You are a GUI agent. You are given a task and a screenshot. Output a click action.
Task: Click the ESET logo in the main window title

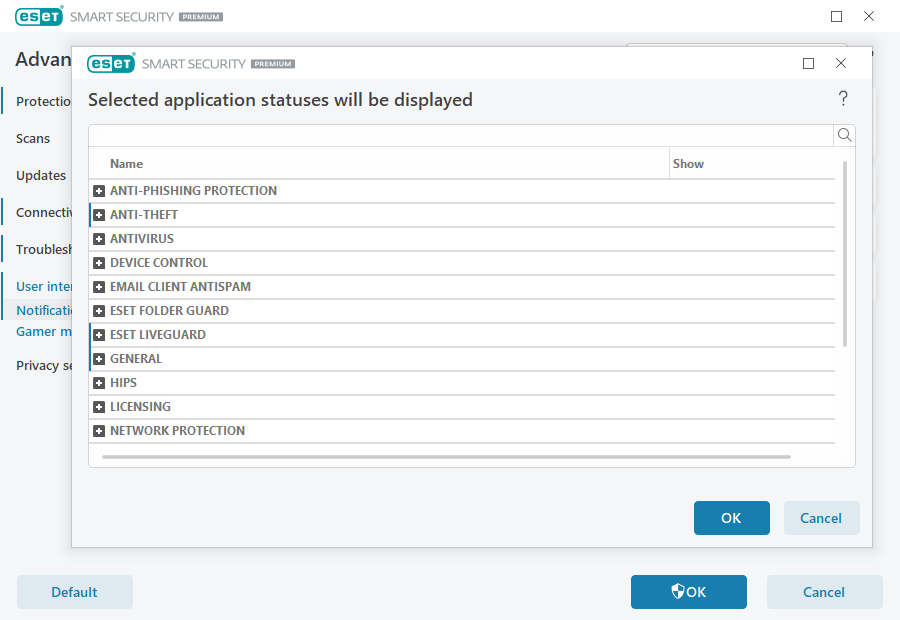tap(39, 17)
